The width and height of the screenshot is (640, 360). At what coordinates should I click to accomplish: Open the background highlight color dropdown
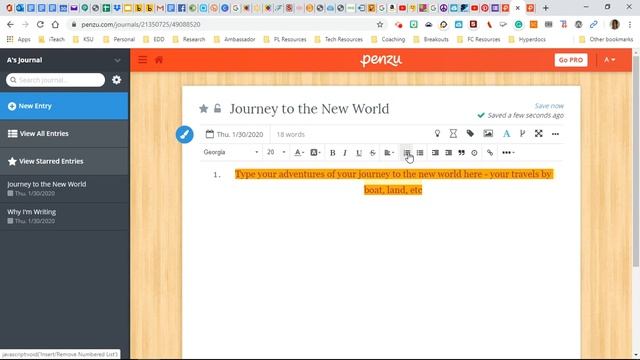tap(315, 153)
